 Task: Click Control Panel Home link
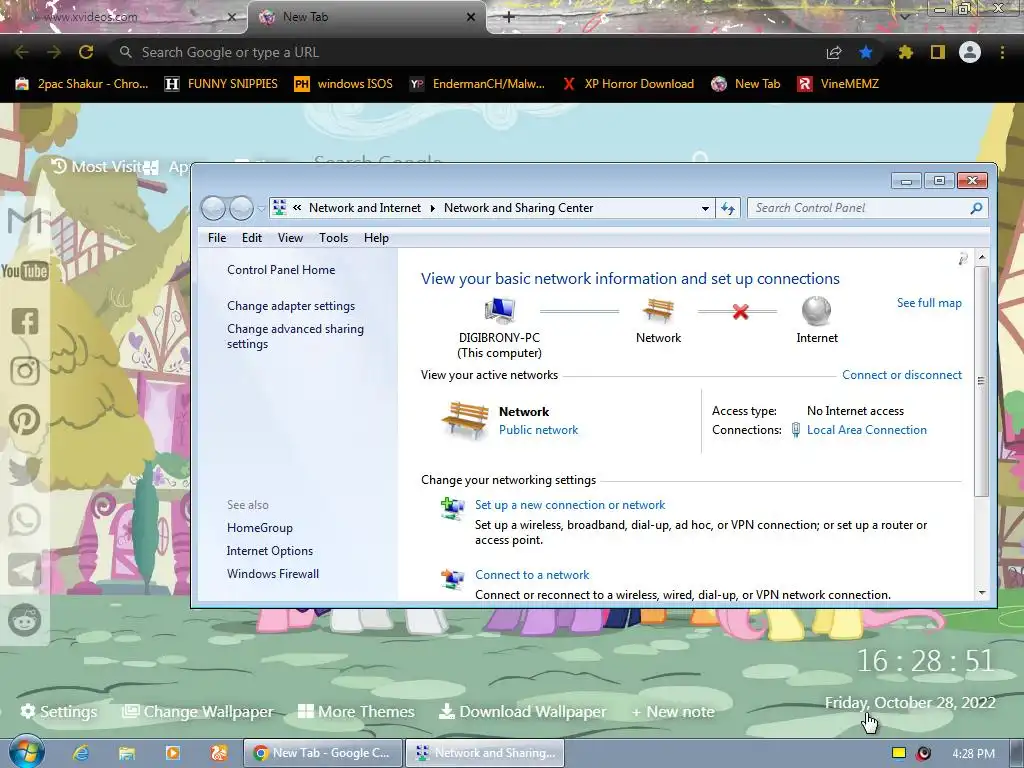281,270
